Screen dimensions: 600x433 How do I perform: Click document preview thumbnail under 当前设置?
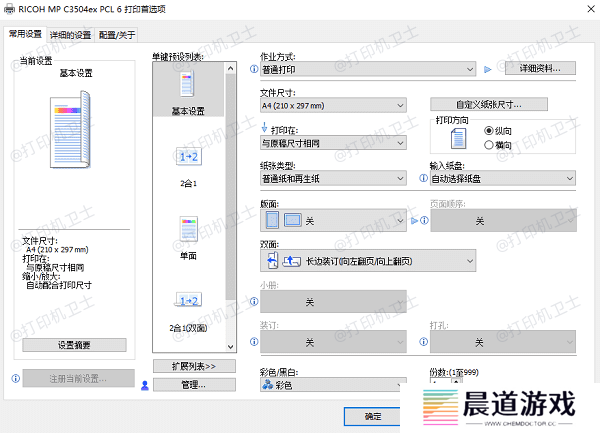tap(70, 130)
